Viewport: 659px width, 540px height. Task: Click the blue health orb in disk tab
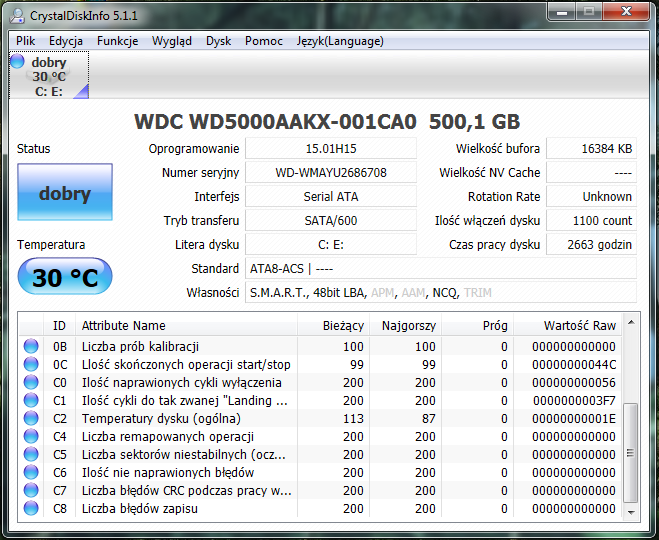17,61
